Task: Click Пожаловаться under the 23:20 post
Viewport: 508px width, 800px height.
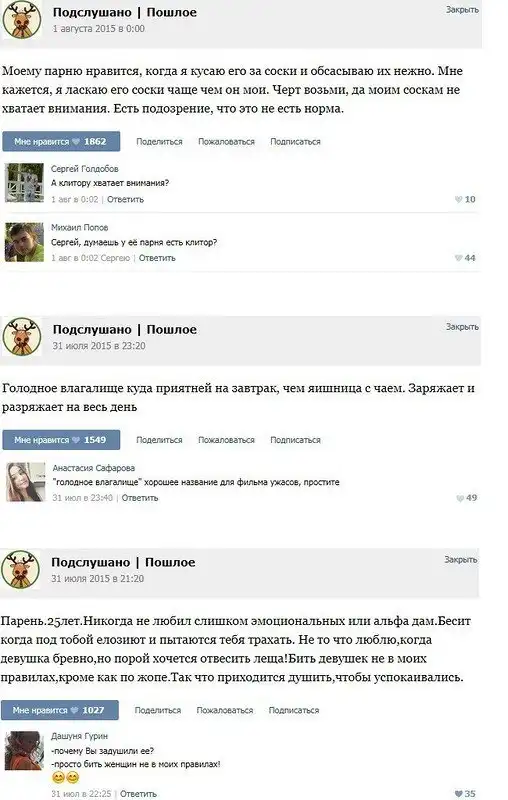Action: [226, 440]
